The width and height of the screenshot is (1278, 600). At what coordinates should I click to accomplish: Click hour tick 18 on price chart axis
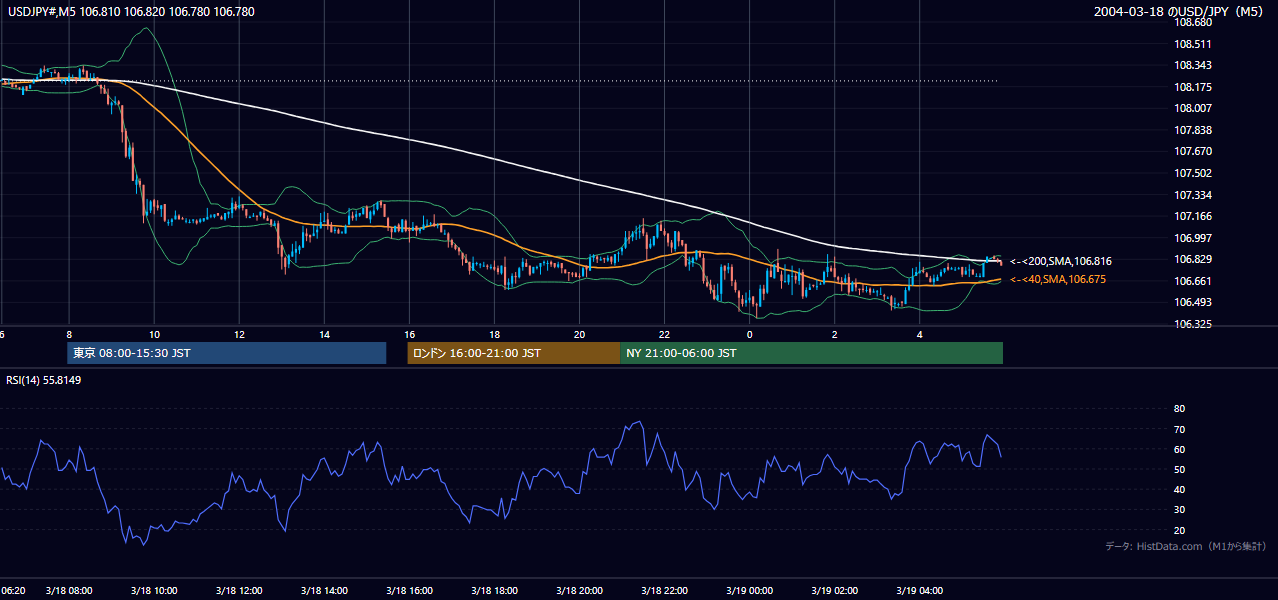pyautogui.click(x=494, y=335)
